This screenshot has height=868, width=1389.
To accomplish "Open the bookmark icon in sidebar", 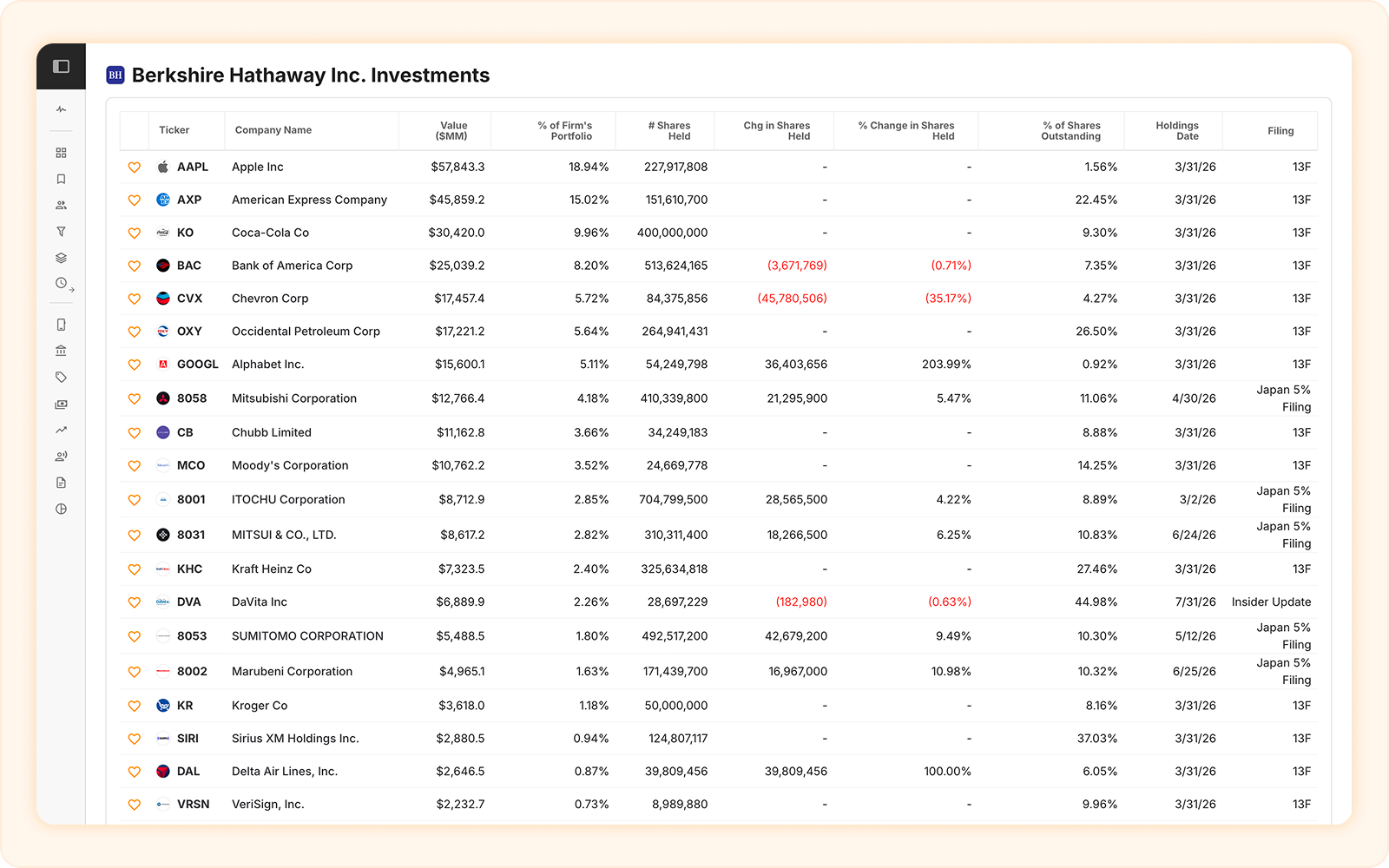I will [61, 179].
